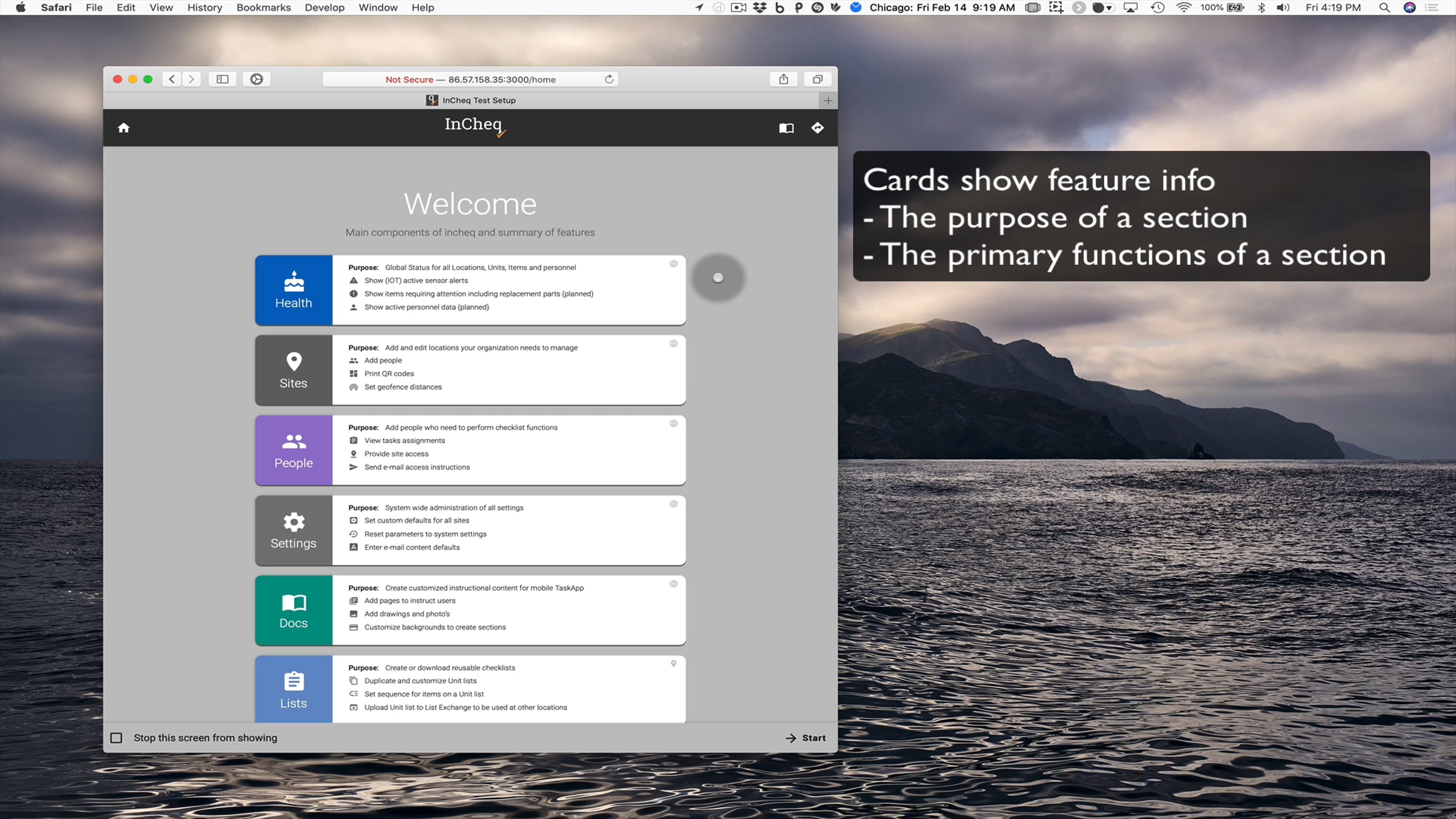Open the Sites location pin card
The width and height of the screenshot is (1456, 819).
point(294,370)
